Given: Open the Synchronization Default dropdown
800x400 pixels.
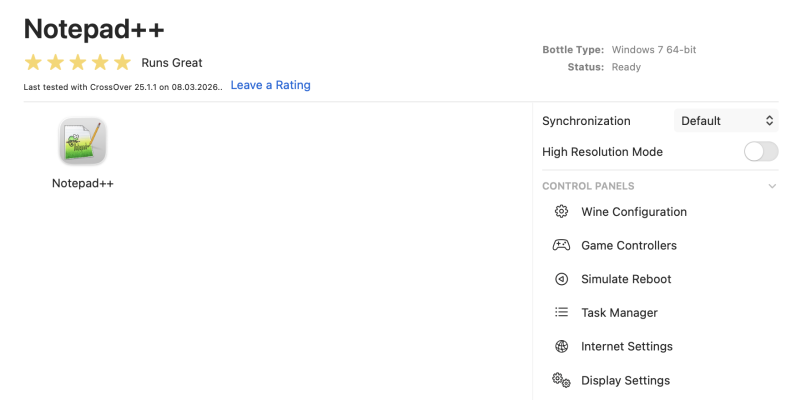Looking at the screenshot, I should tap(726, 121).
